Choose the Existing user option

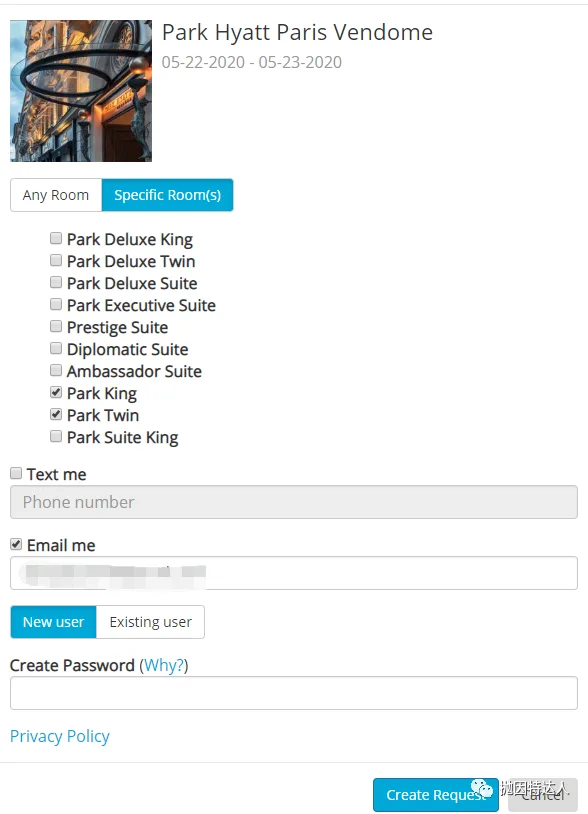pyautogui.click(x=151, y=622)
